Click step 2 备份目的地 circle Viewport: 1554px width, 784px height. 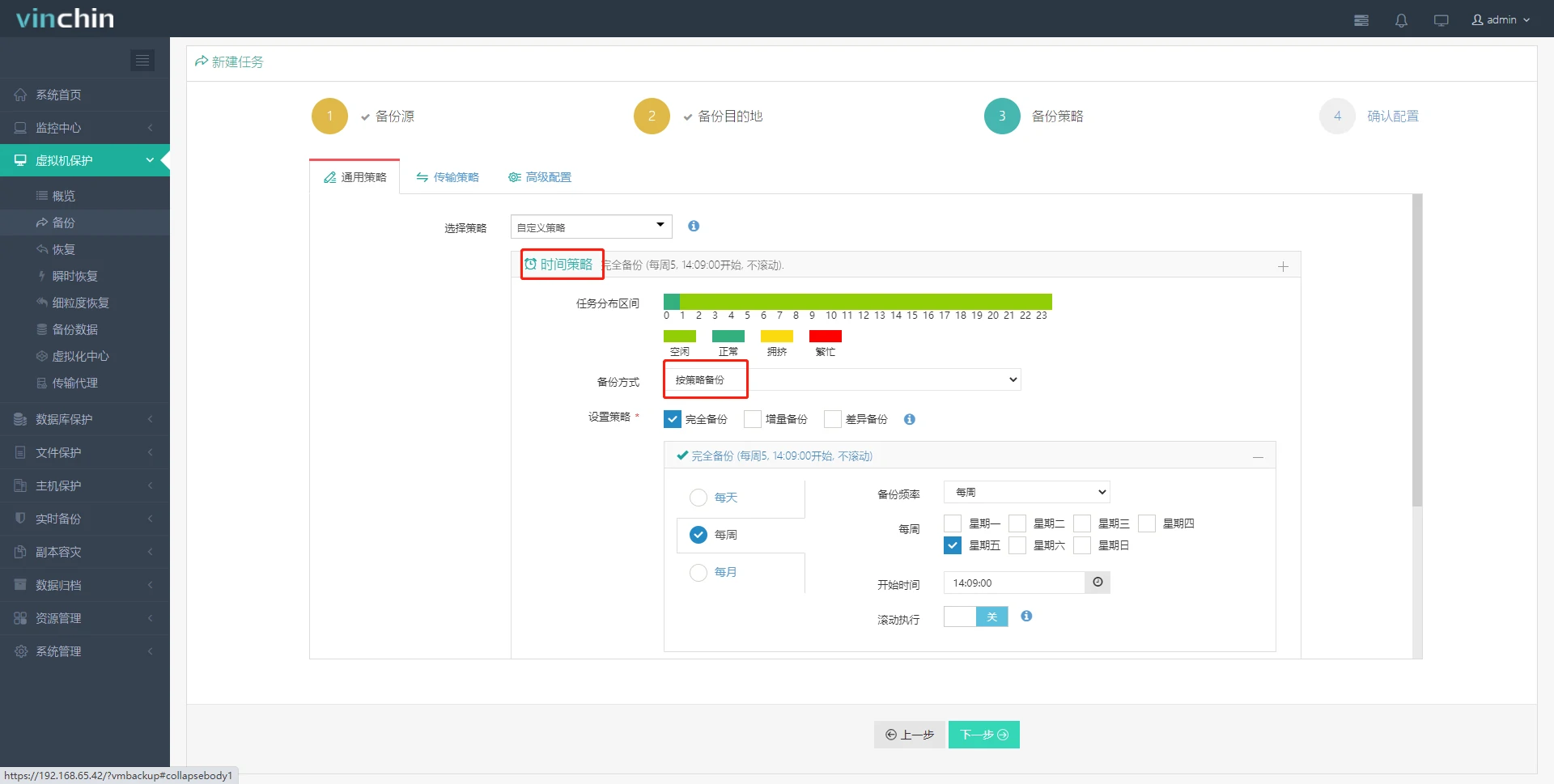tap(652, 117)
